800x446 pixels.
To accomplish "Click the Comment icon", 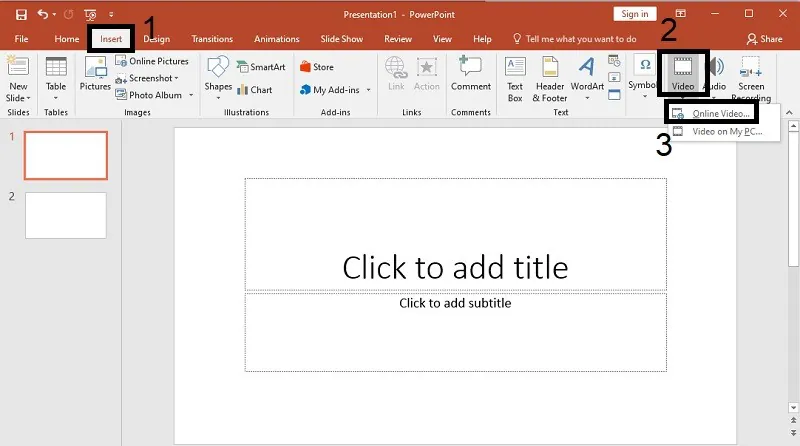I will (x=470, y=75).
